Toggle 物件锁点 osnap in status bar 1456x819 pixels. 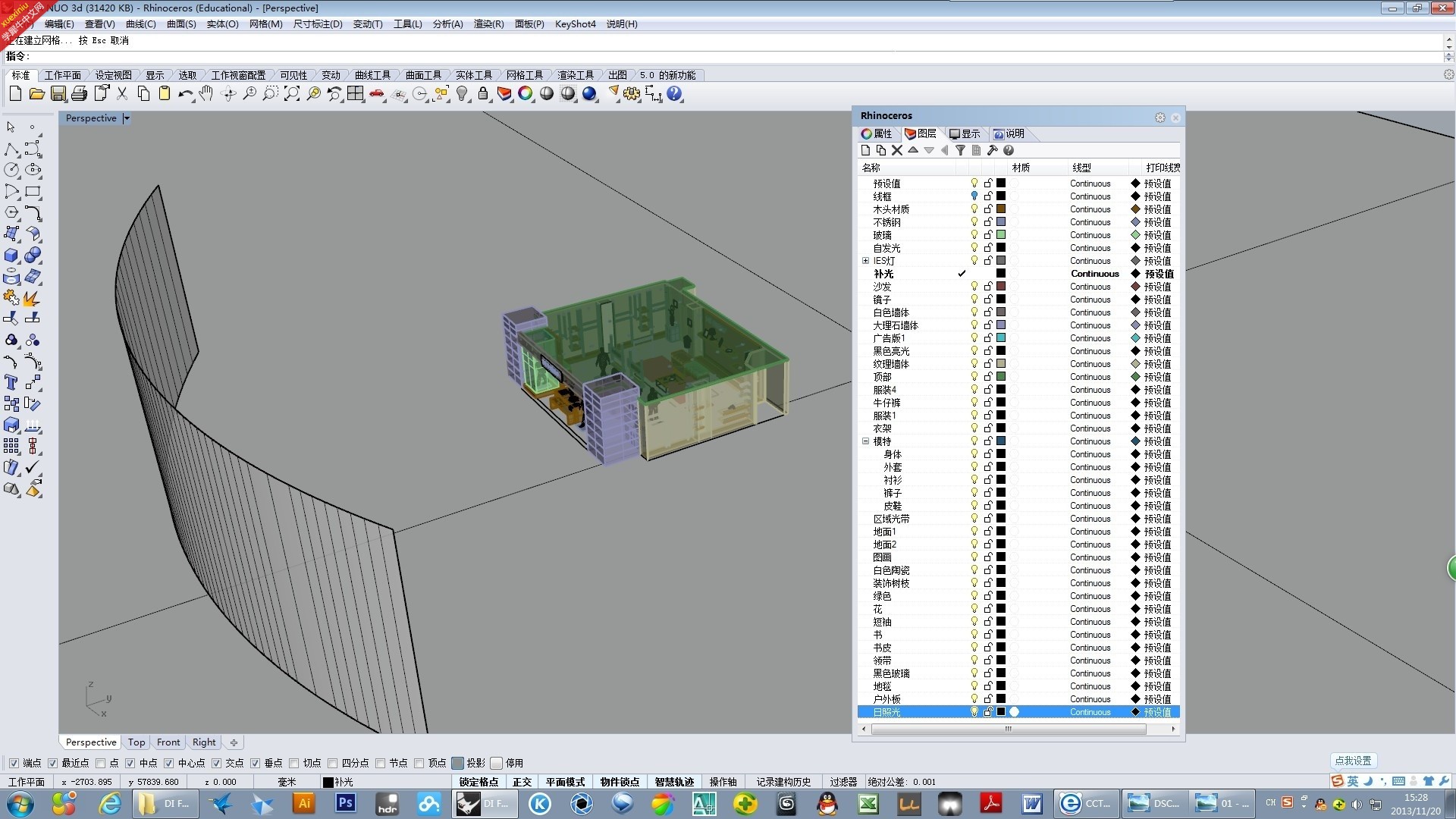coord(619,782)
